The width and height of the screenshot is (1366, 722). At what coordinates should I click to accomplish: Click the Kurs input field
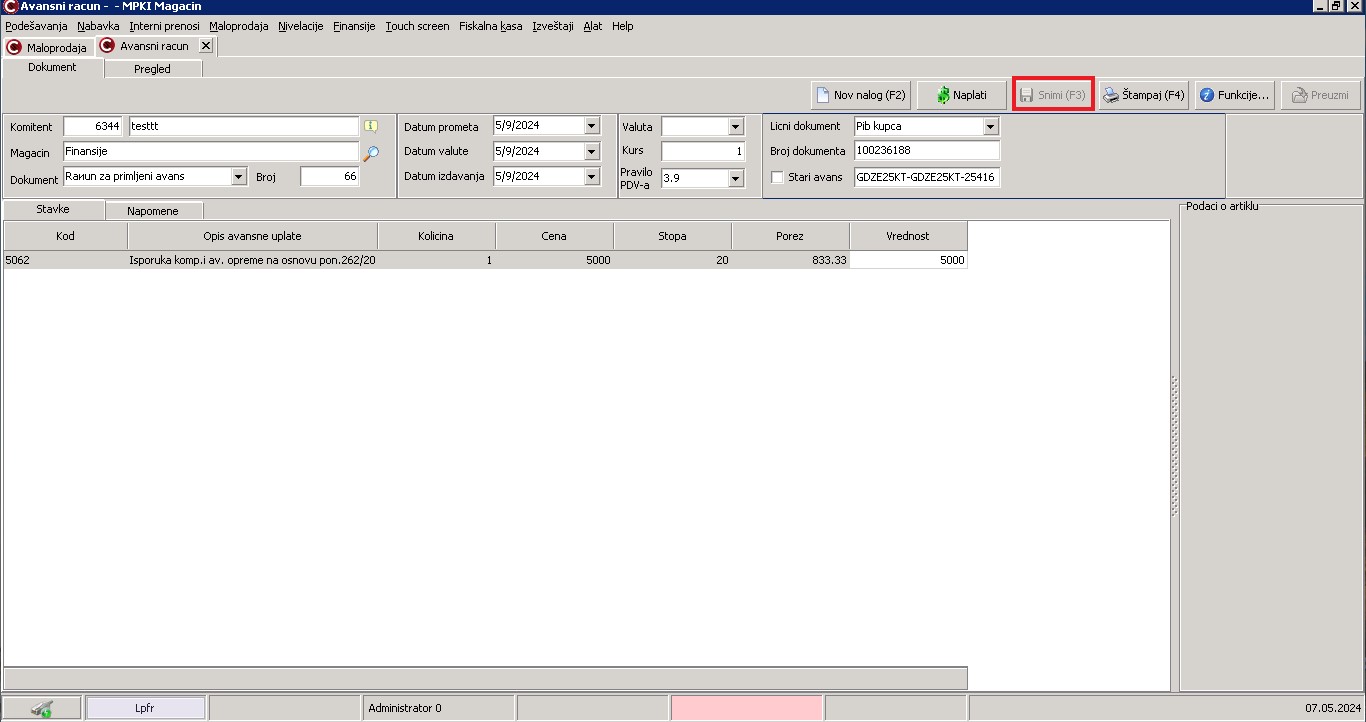pos(703,152)
